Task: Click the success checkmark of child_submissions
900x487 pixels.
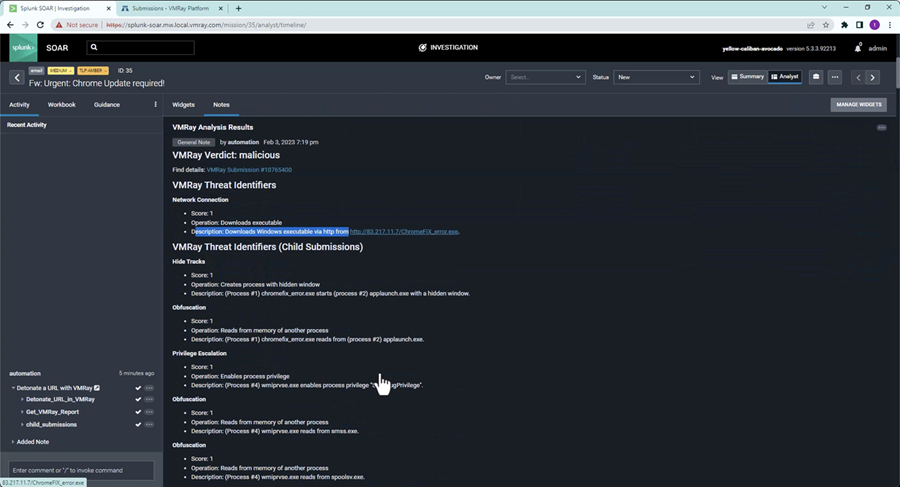Action: click(138, 424)
